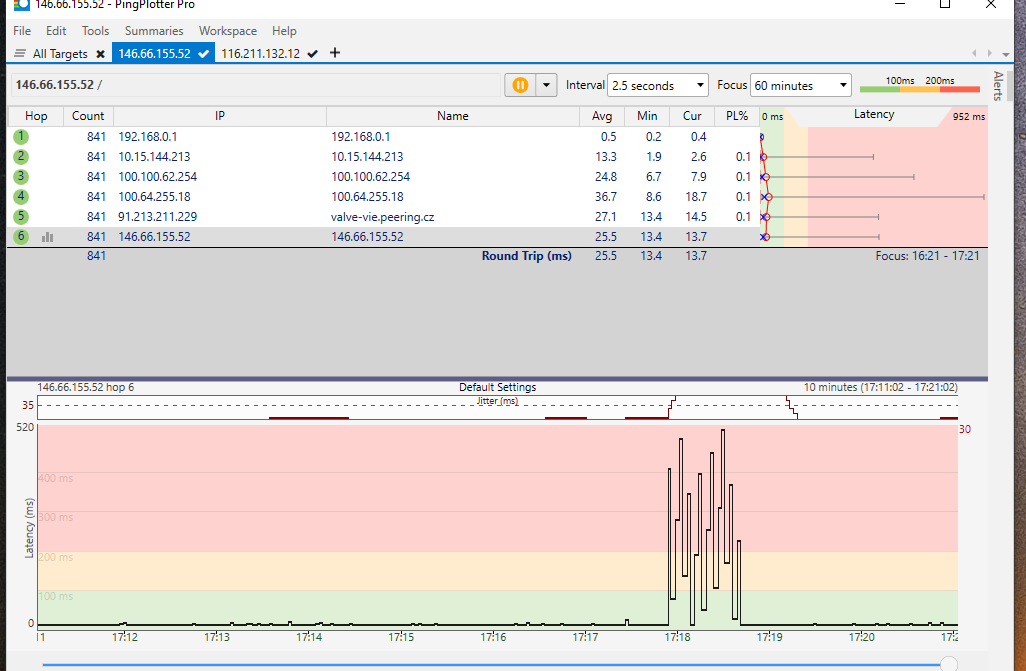Open the Workspace menu

227,31
